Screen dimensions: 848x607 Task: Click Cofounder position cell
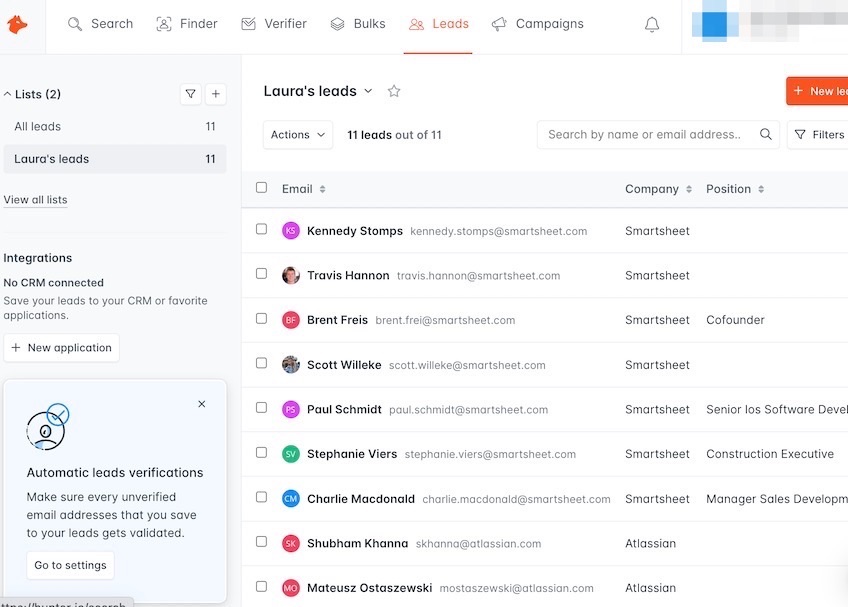[735, 320]
